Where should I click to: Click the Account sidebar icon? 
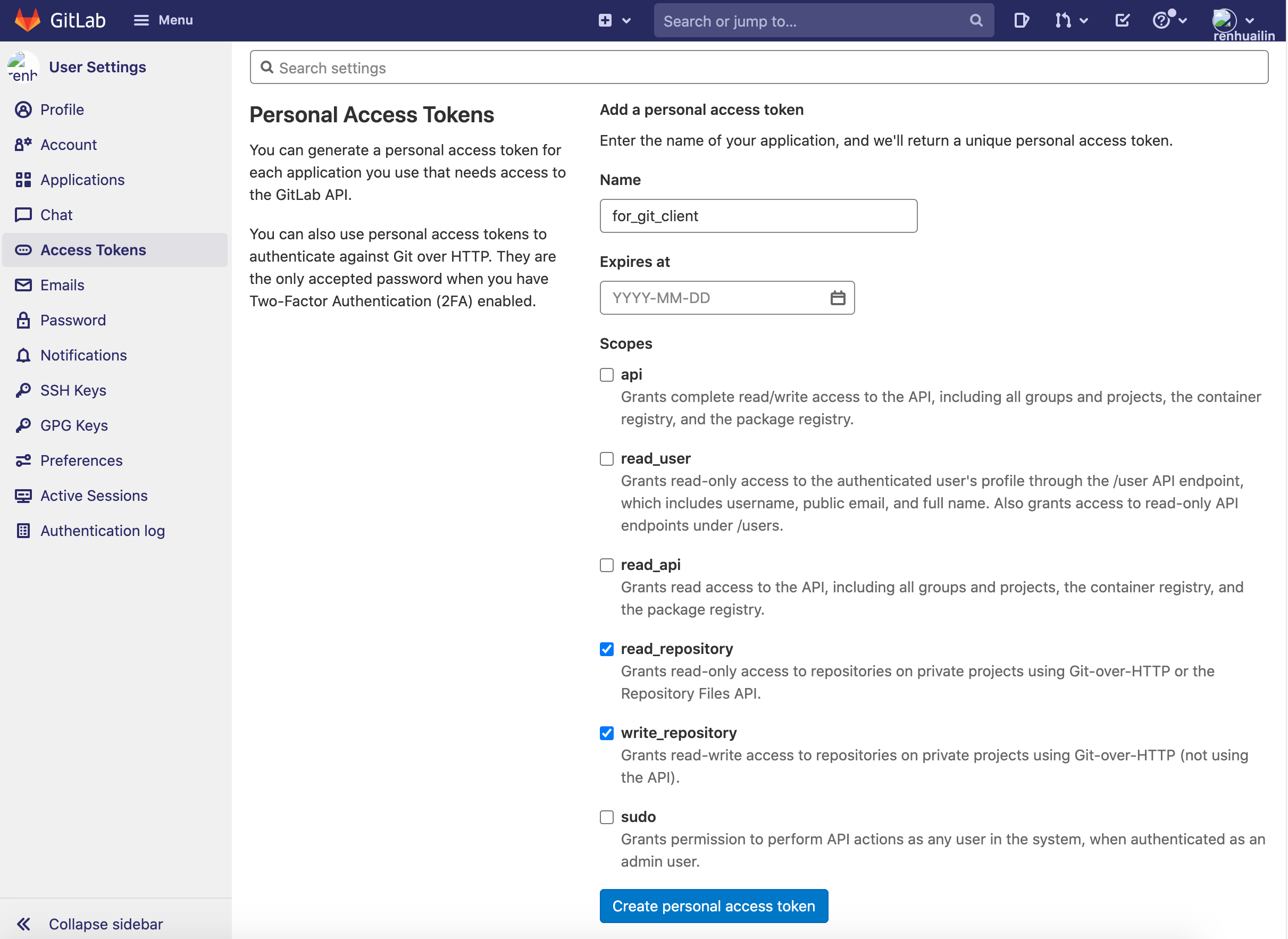tap(23, 145)
